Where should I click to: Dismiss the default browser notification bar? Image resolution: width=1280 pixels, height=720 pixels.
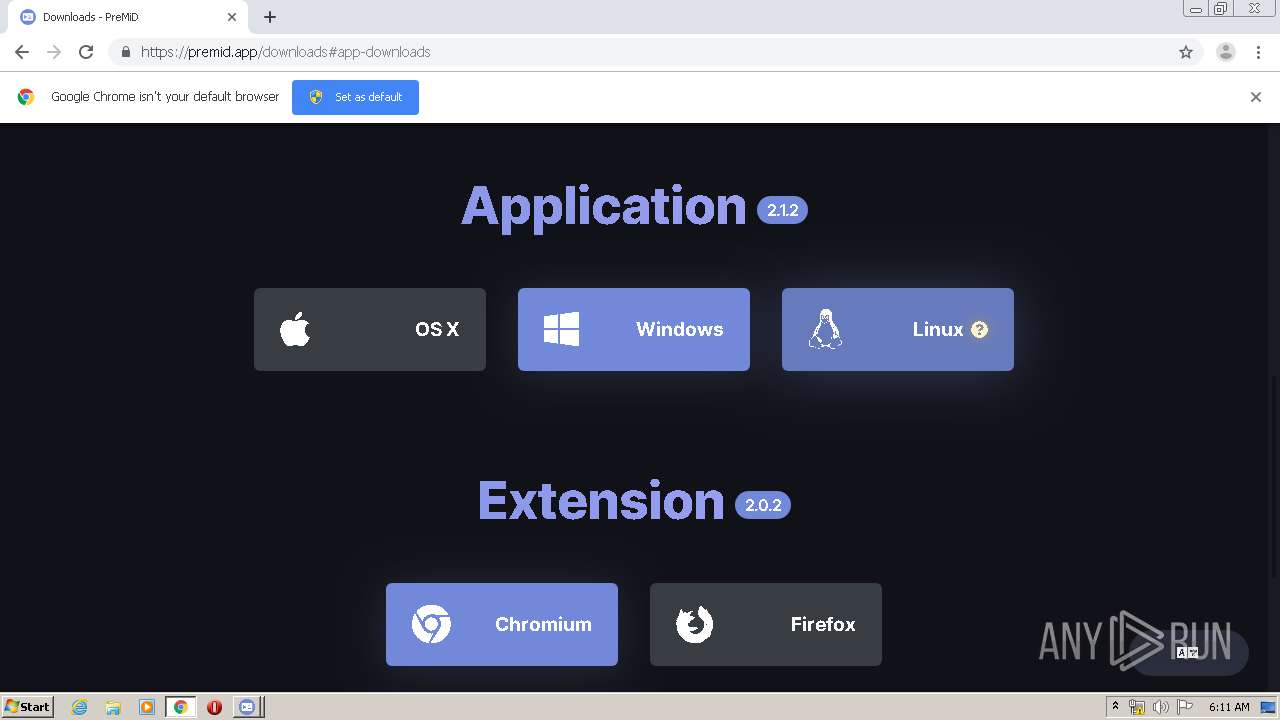1256,97
